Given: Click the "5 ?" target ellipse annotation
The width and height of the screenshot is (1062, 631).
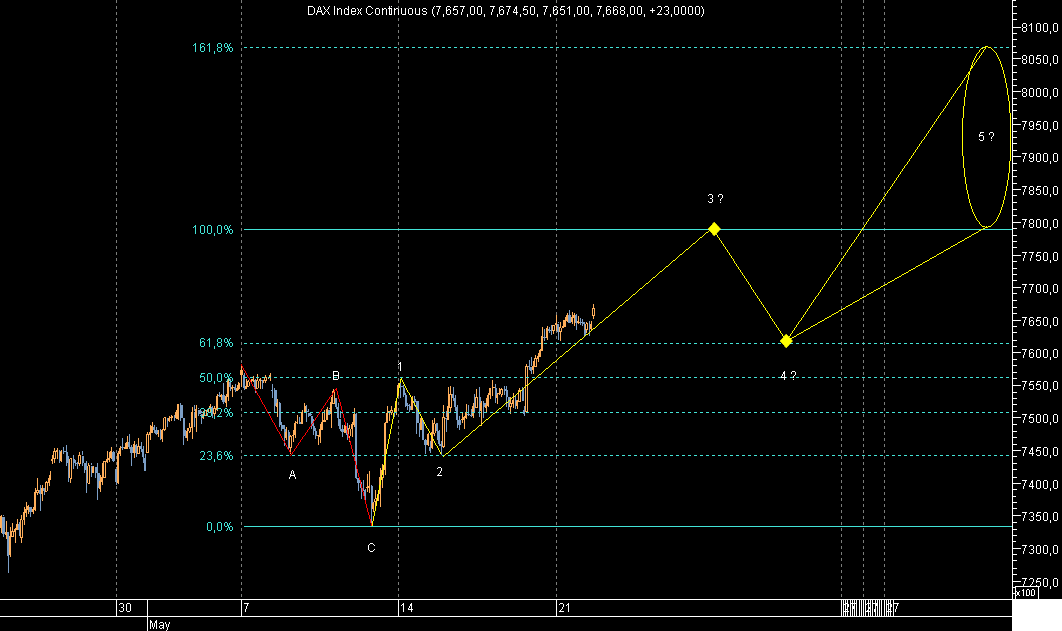Looking at the screenshot, I should [988, 135].
